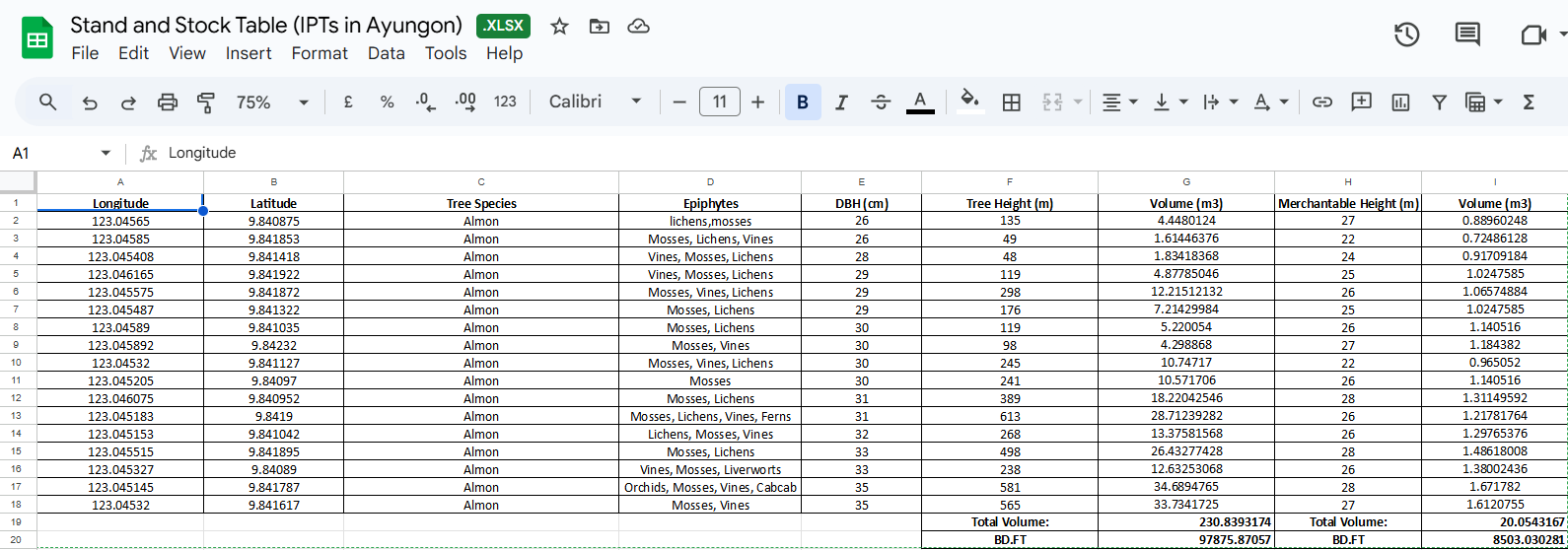Click the merge cells icon
This screenshot has height=550, width=1568.
(1051, 102)
